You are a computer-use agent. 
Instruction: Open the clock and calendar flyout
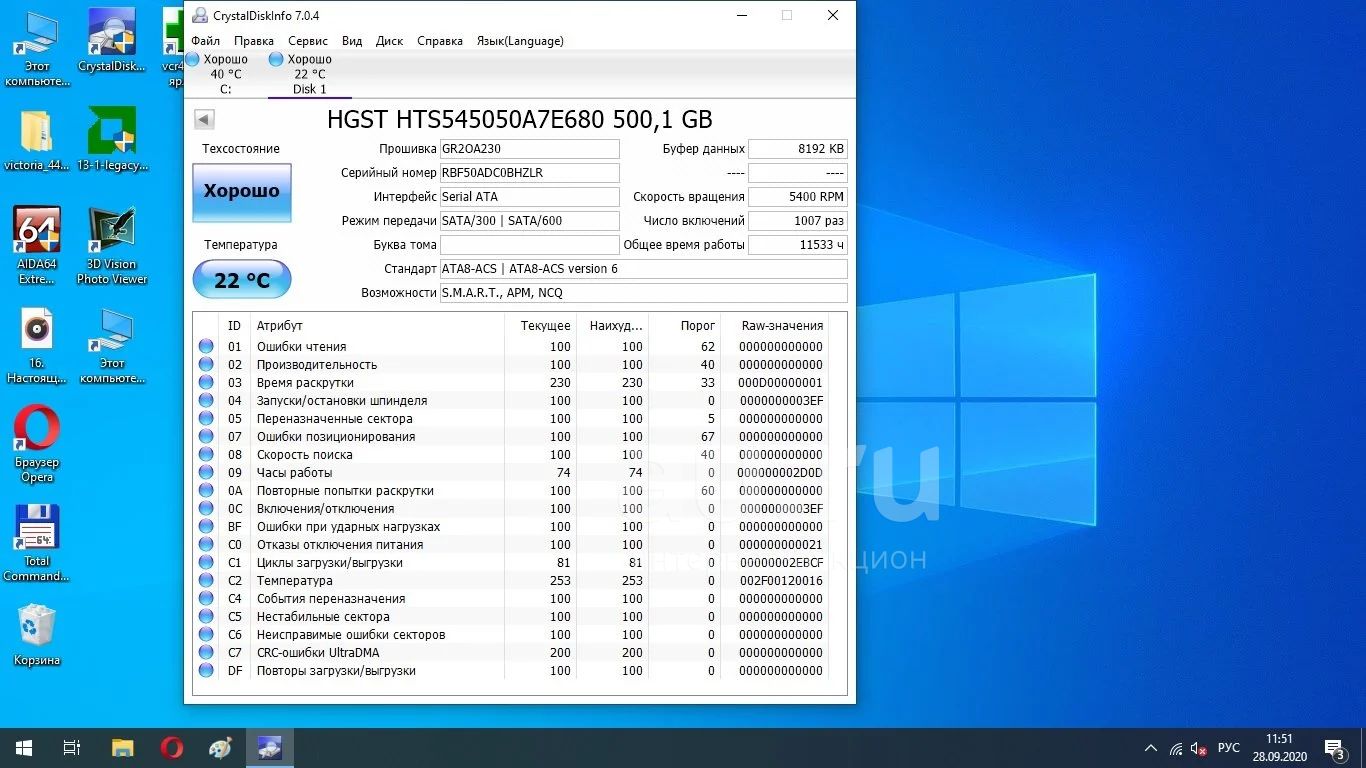point(1279,748)
